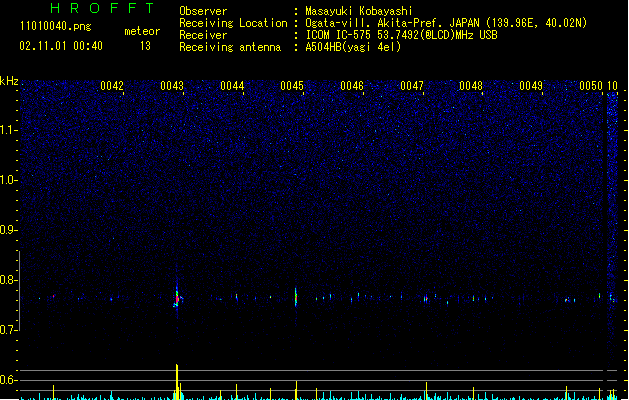
Task: Click the 0045 time marker
Action: 292,86
